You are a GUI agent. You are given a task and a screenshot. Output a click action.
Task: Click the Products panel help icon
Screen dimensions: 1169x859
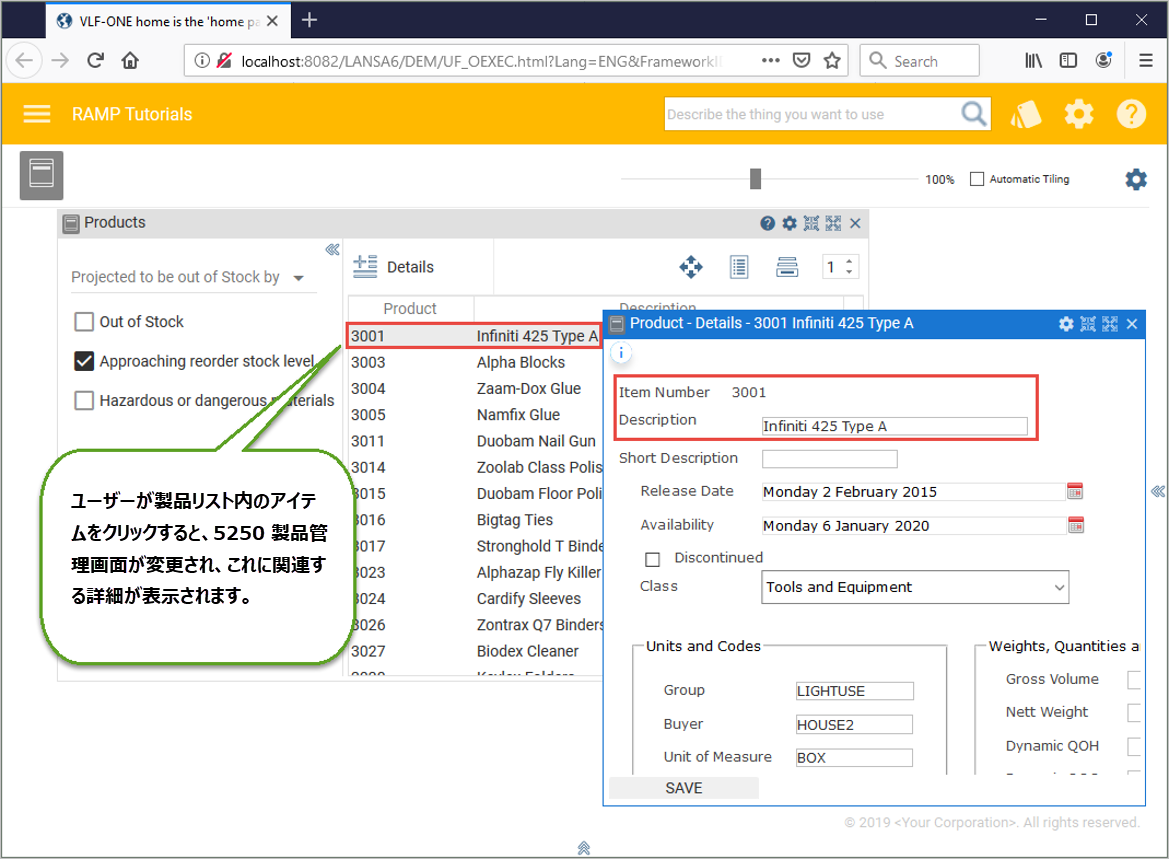[767, 223]
